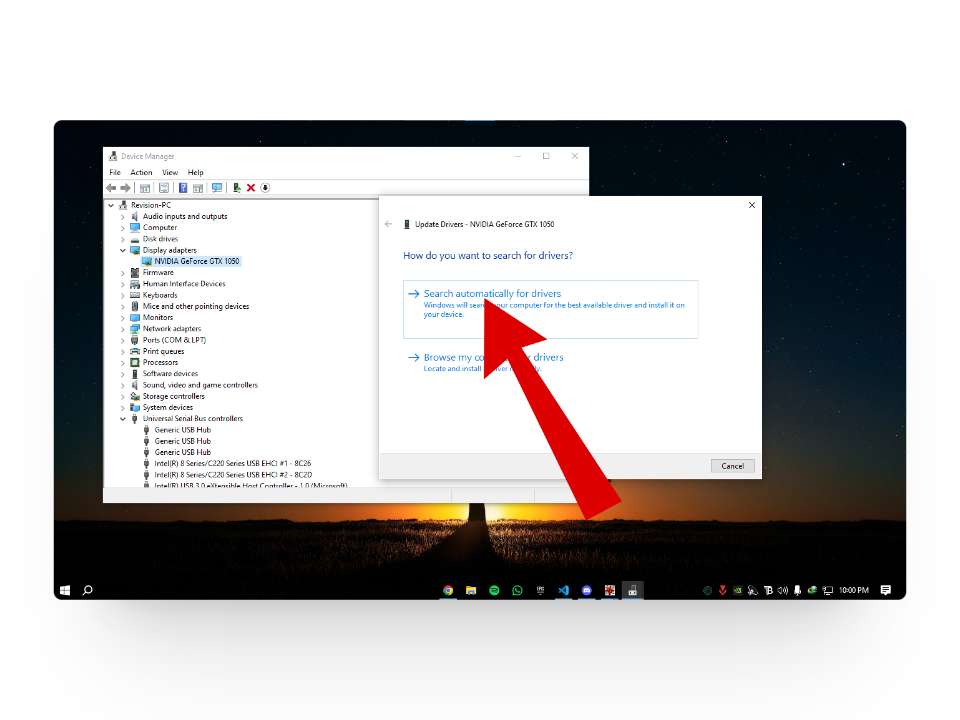This screenshot has width=960, height=720.
Task: Click the taskbar search magnifier icon
Action: pos(88,590)
